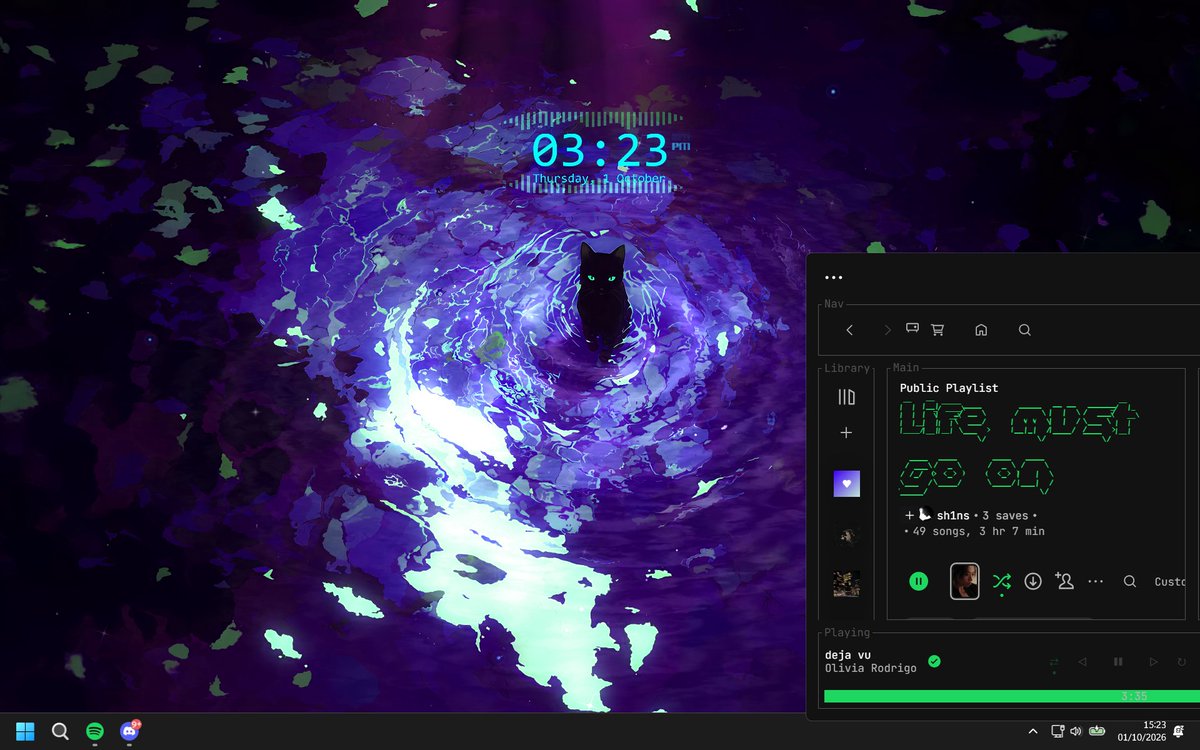The image size is (1200, 750).
Task: Search within the playlist
Action: coord(1130,581)
